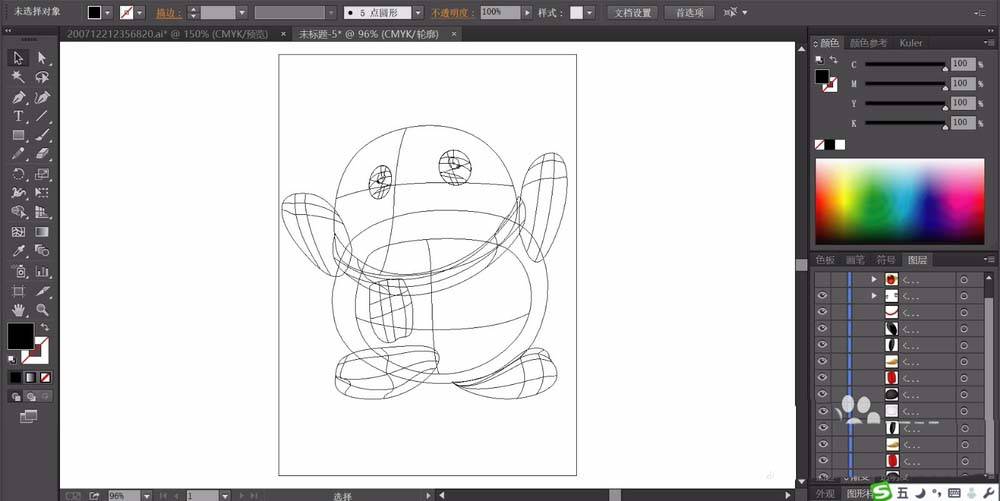Set paint mode to solid Color
1000x501 pixels.
15,378
